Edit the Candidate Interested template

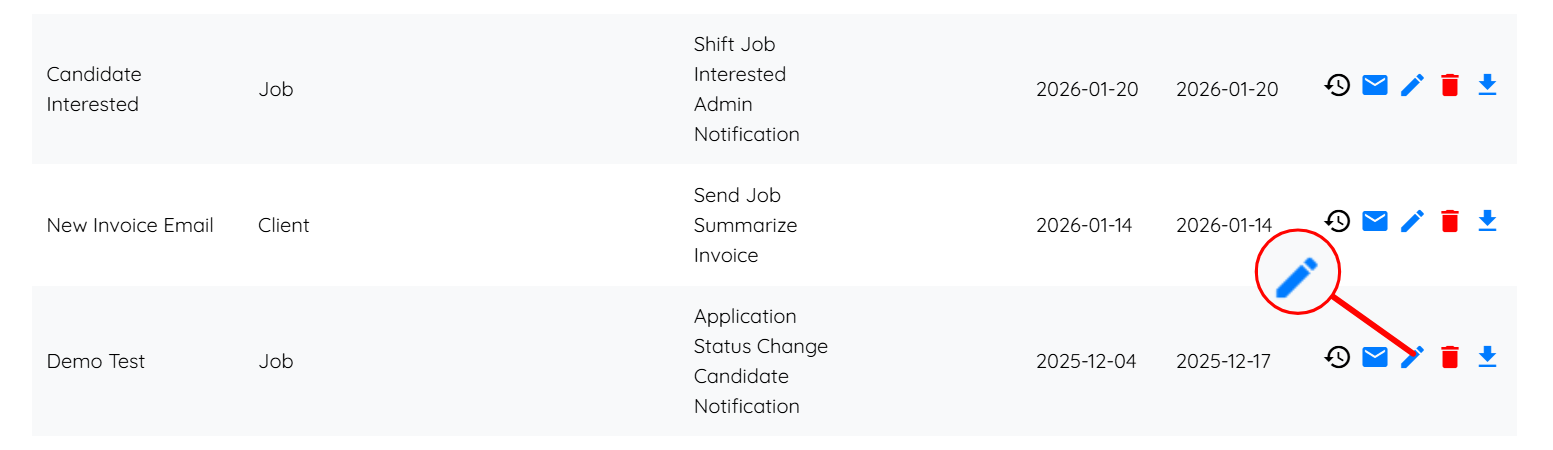click(x=1412, y=86)
